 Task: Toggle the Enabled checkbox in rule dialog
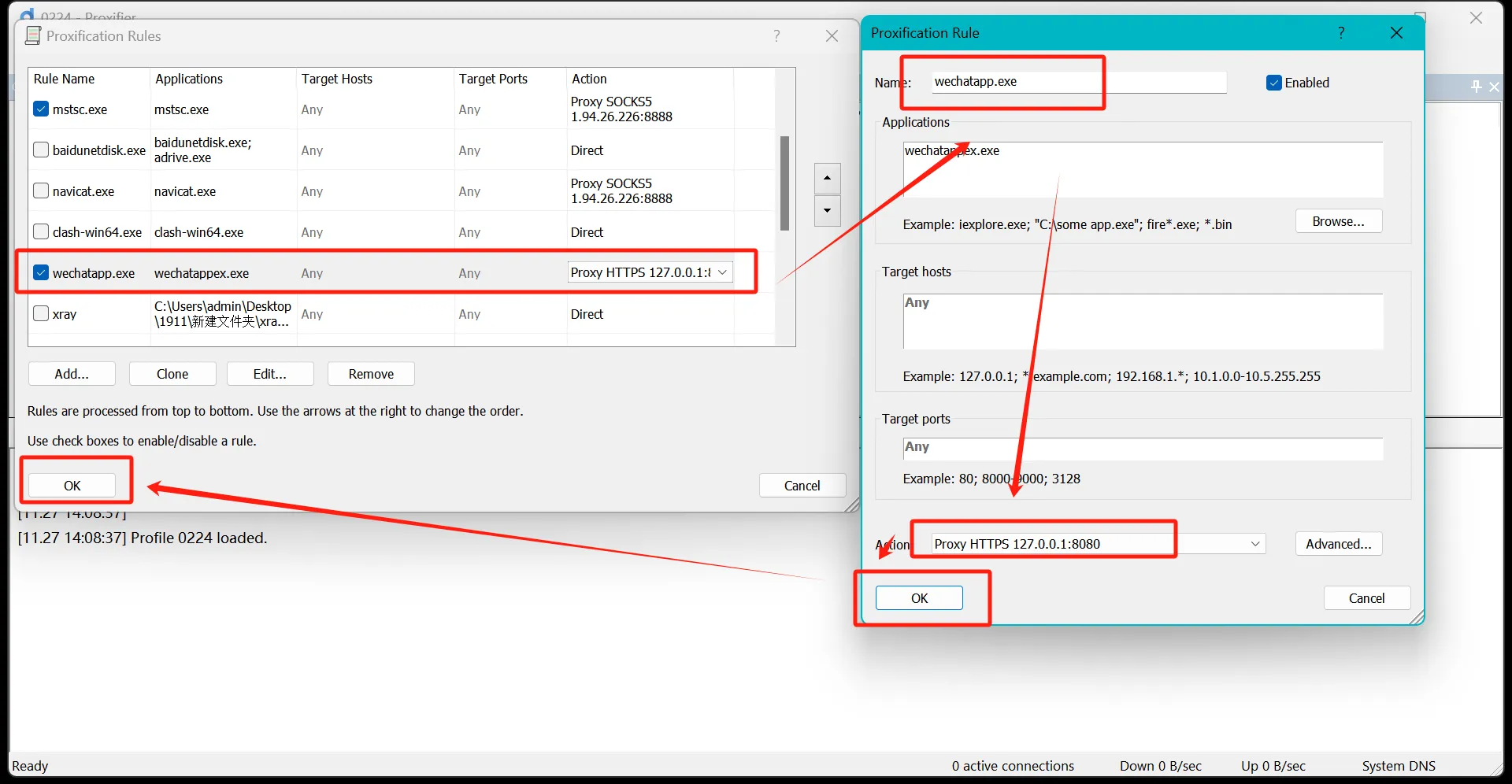click(x=1273, y=83)
